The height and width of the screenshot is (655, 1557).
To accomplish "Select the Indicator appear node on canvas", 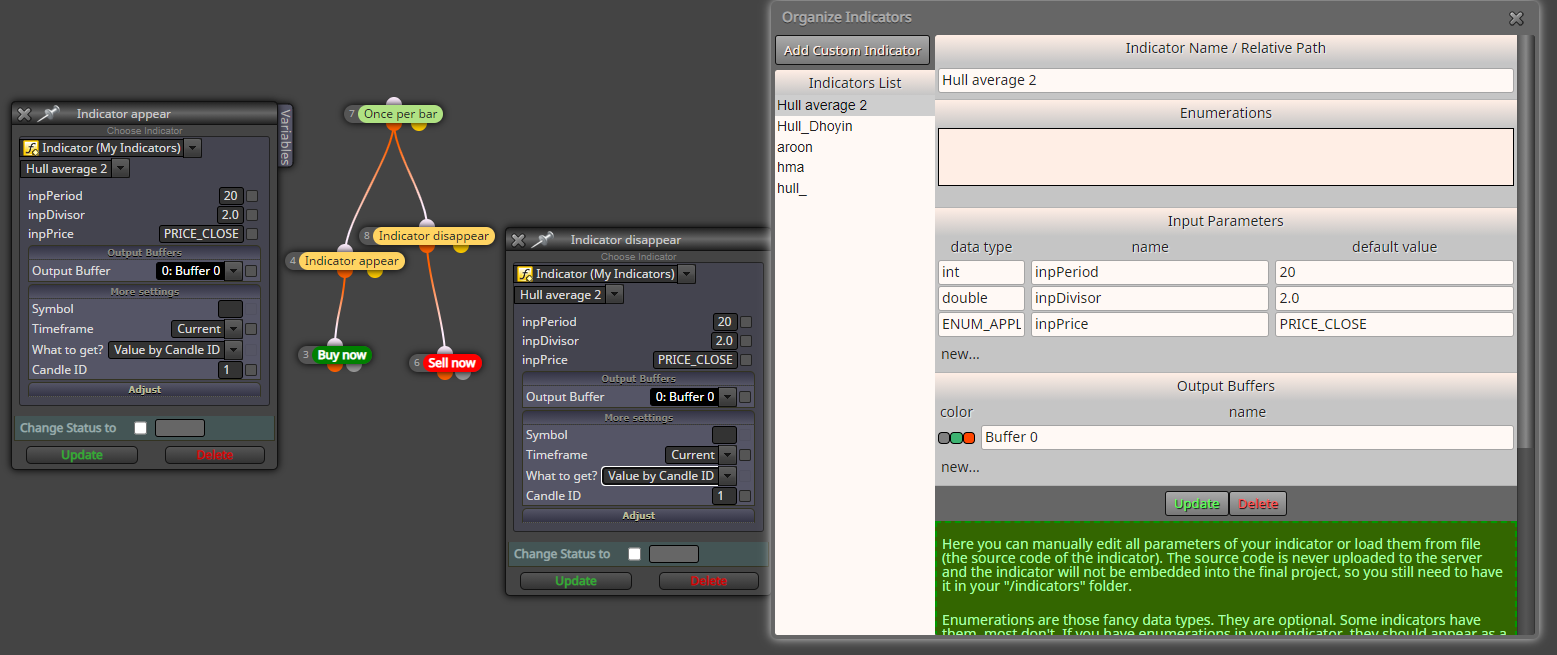I will pos(350,261).
